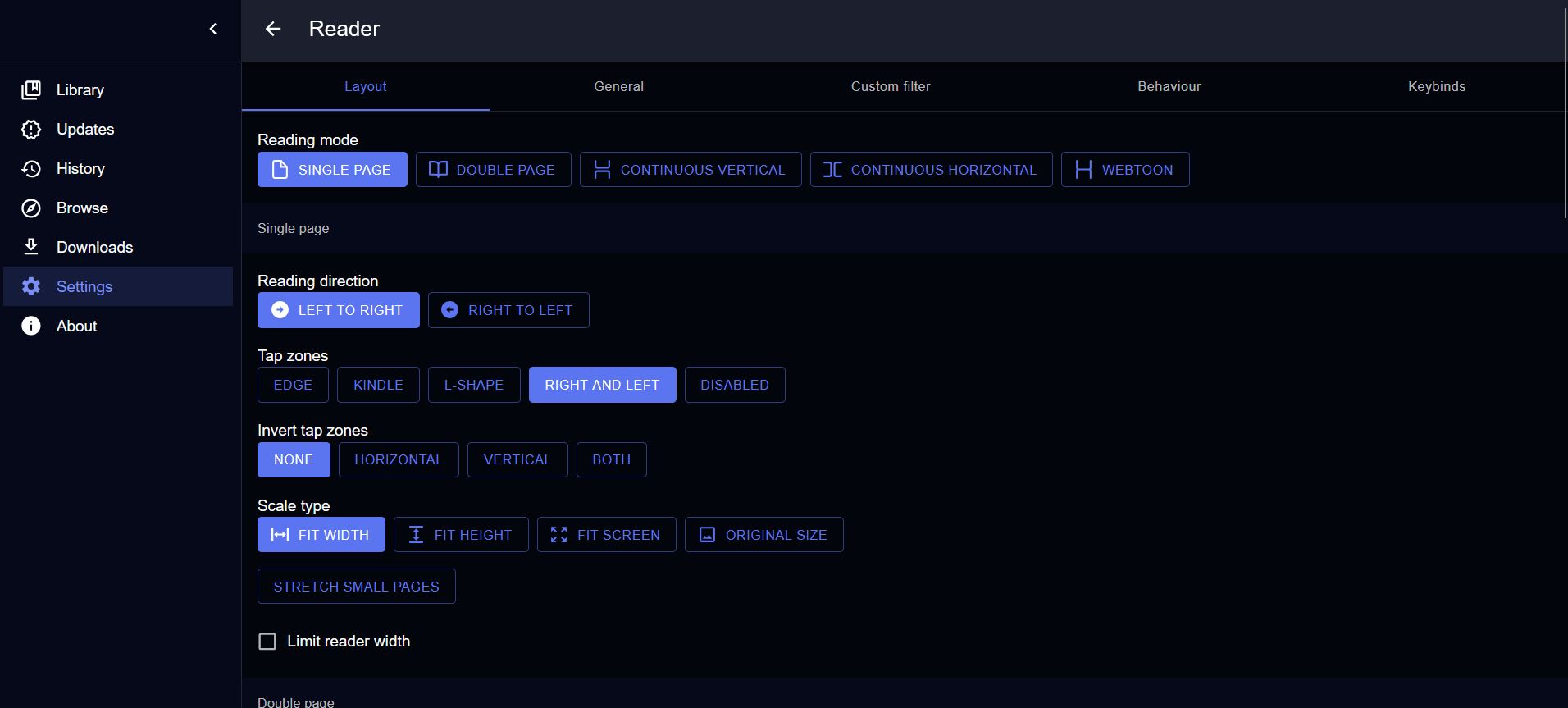Viewport: 1568px width, 708px height.
Task: Select L-Shape tap zones
Action: click(x=474, y=385)
